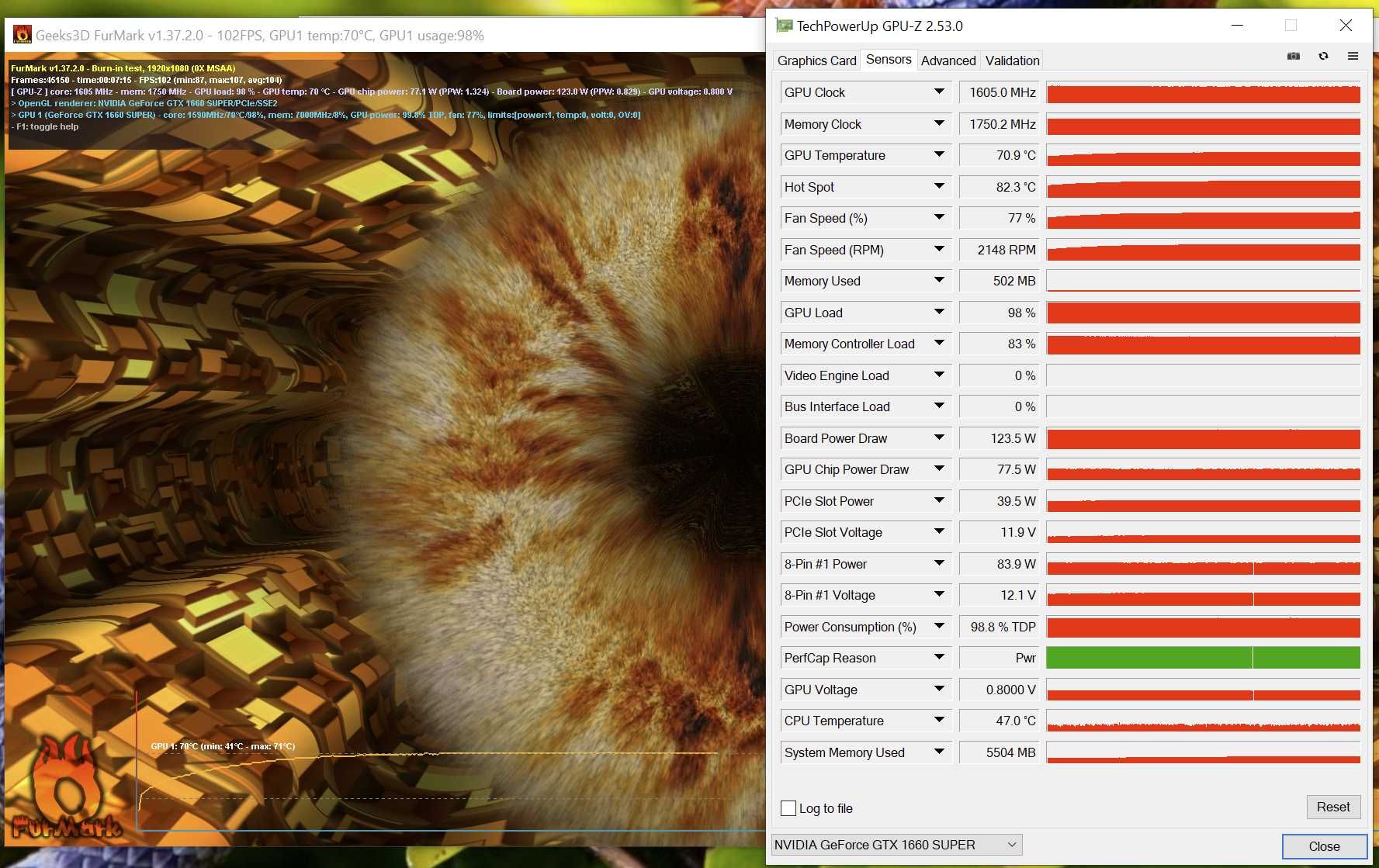This screenshot has height=868, width=1379.
Task: Open the 8-Pin #1 Power dropdown
Action: 939,564
